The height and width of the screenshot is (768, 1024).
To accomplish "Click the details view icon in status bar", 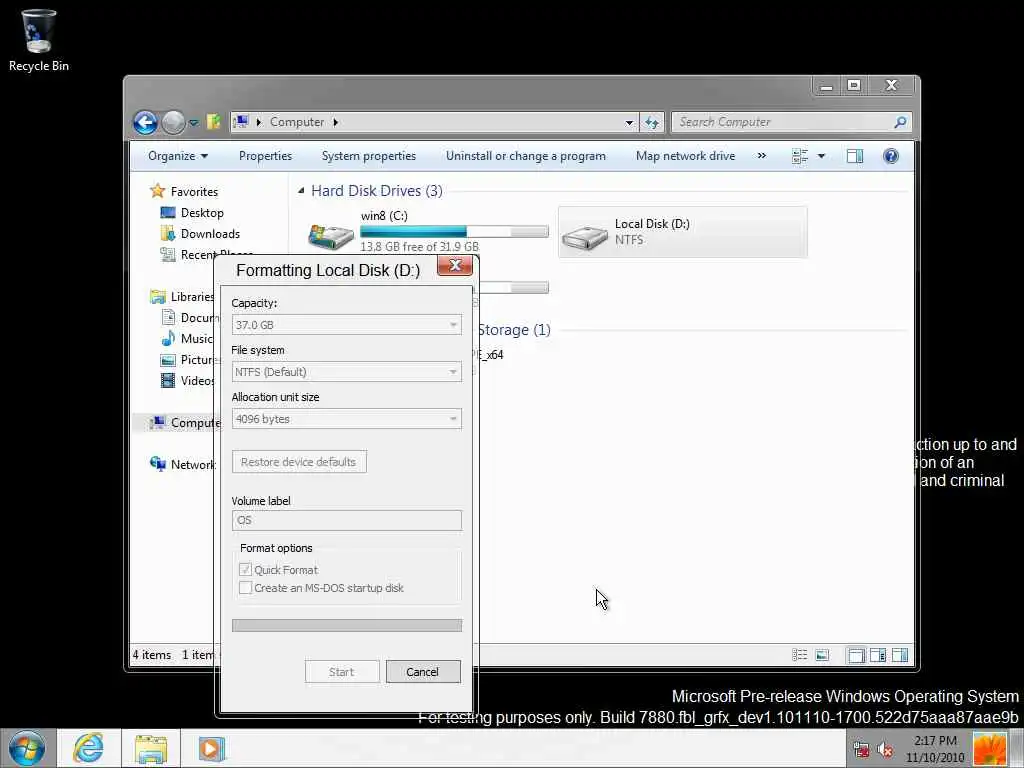I will click(x=799, y=655).
